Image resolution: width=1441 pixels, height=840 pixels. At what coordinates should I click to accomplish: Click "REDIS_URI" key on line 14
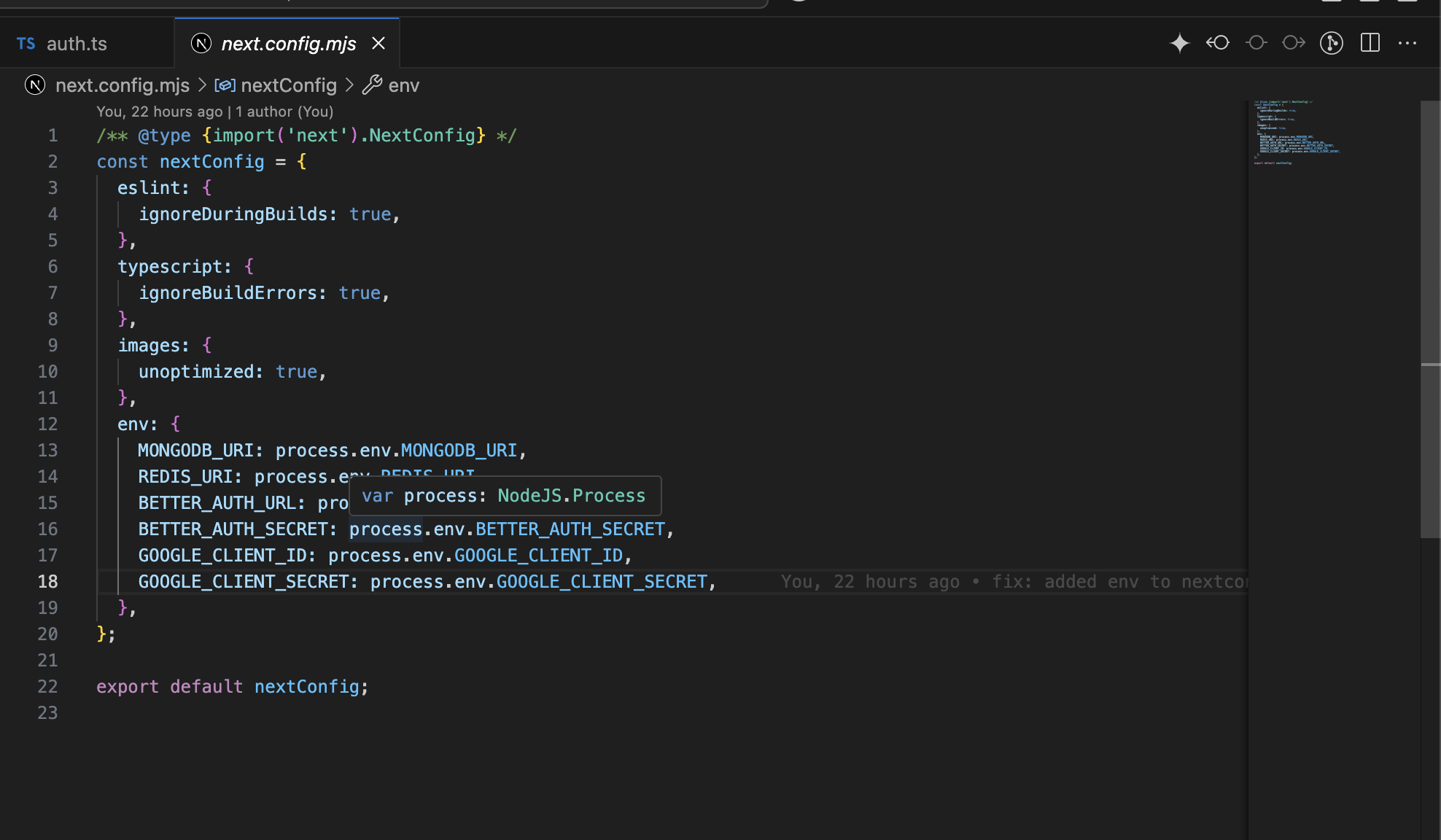pyautogui.click(x=185, y=477)
